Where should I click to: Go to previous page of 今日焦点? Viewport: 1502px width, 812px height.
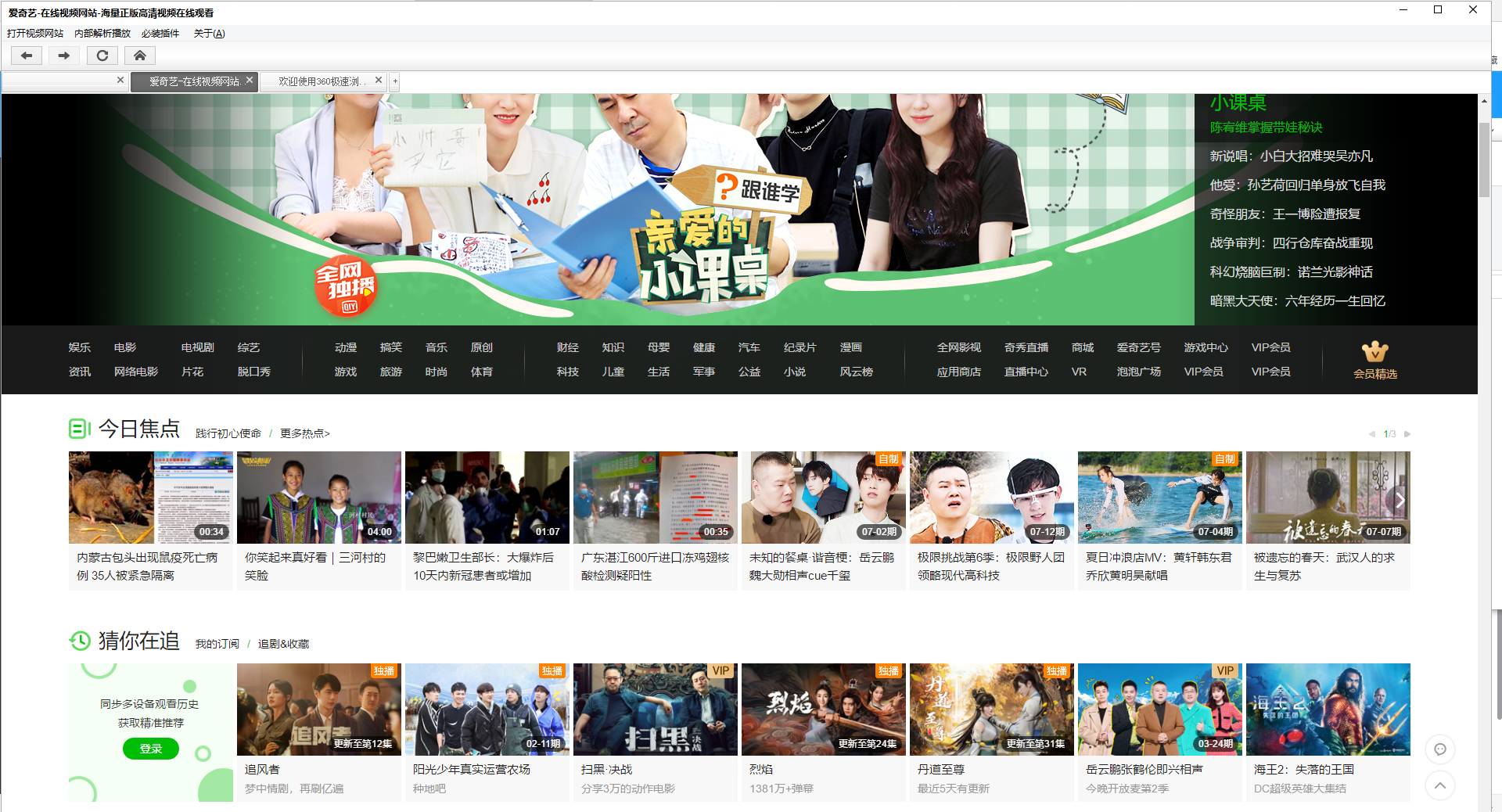click(x=1371, y=434)
